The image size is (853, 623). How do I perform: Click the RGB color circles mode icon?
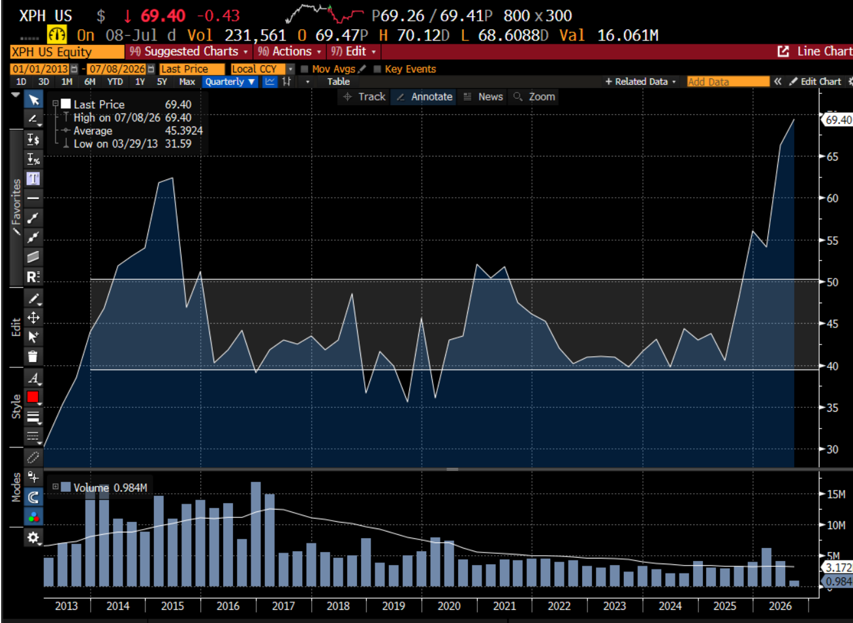tap(33, 517)
